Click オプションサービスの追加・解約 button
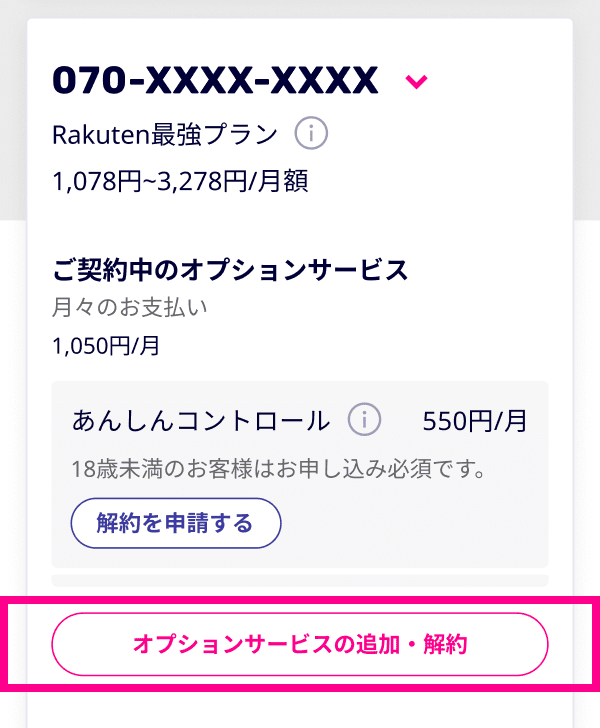The width and height of the screenshot is (600, 728). tap(300, 645)
